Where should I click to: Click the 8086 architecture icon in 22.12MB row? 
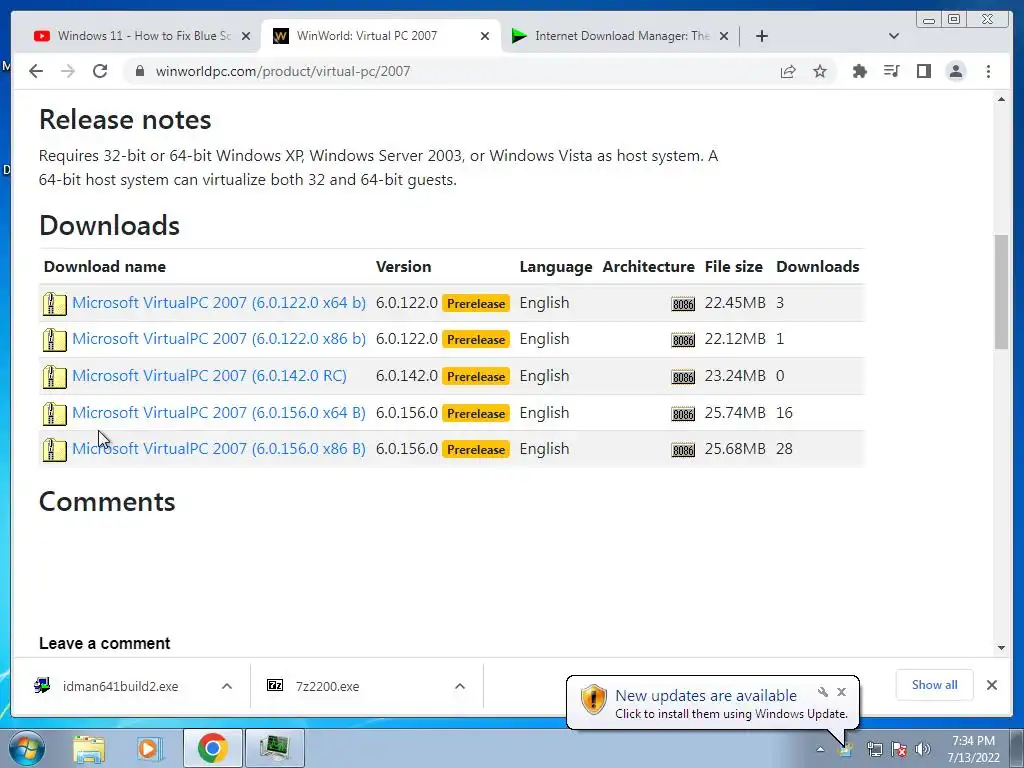pyautogui.click(x=683, y=340)
